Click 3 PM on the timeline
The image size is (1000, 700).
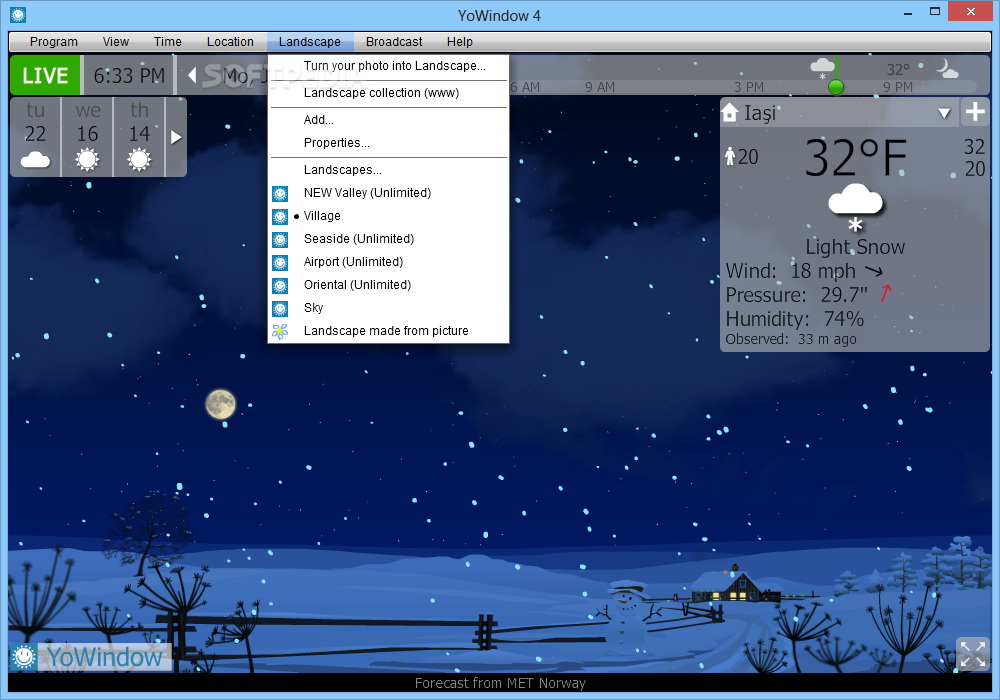click(749, 87)
